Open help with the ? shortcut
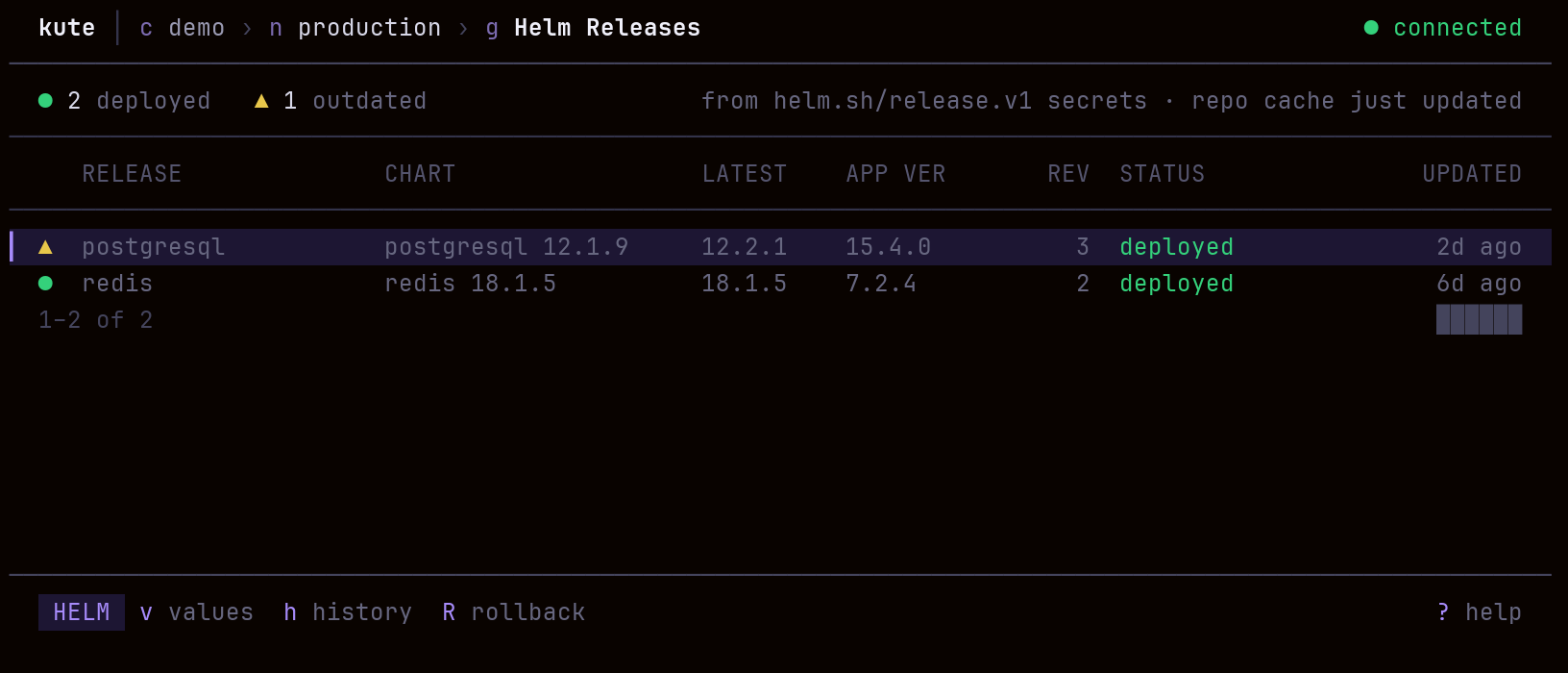 1480,612
